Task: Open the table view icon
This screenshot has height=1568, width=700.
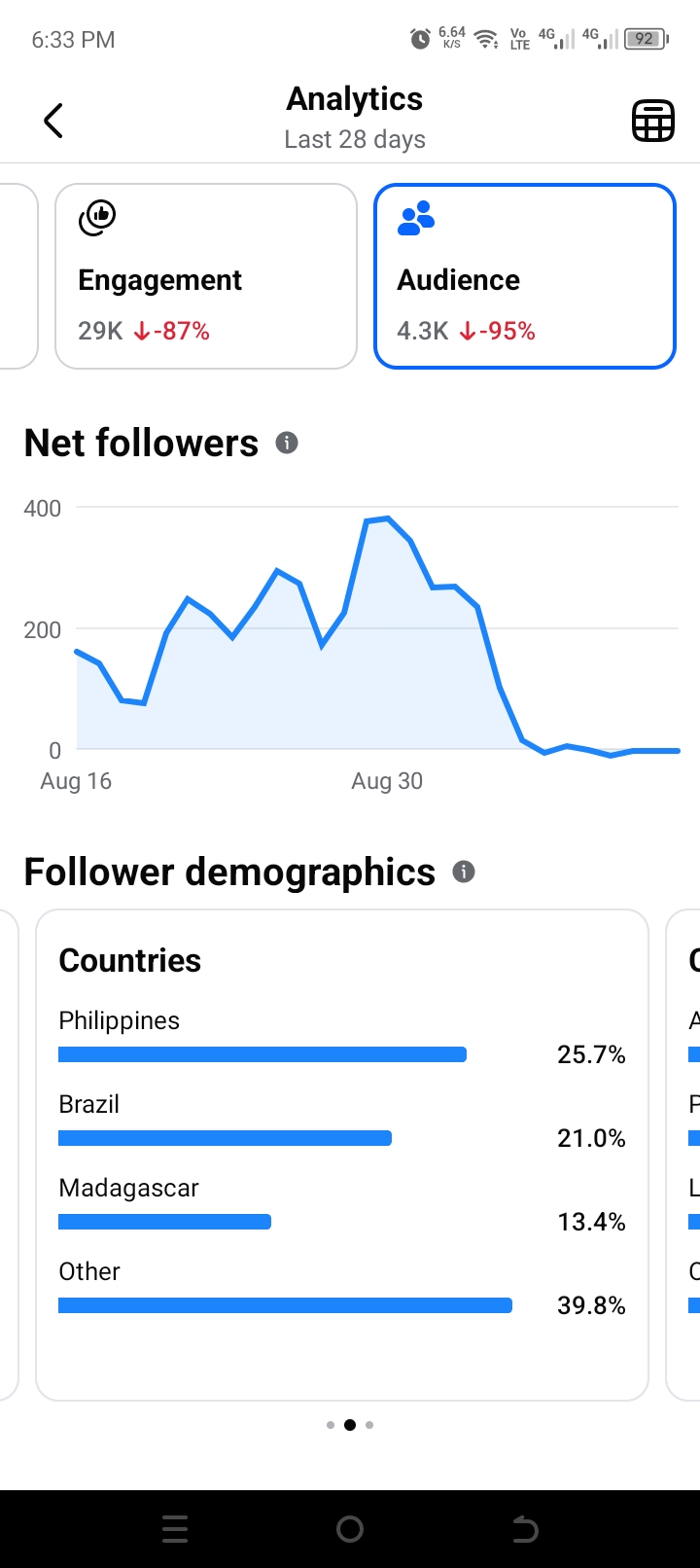Action: (653, 121)
